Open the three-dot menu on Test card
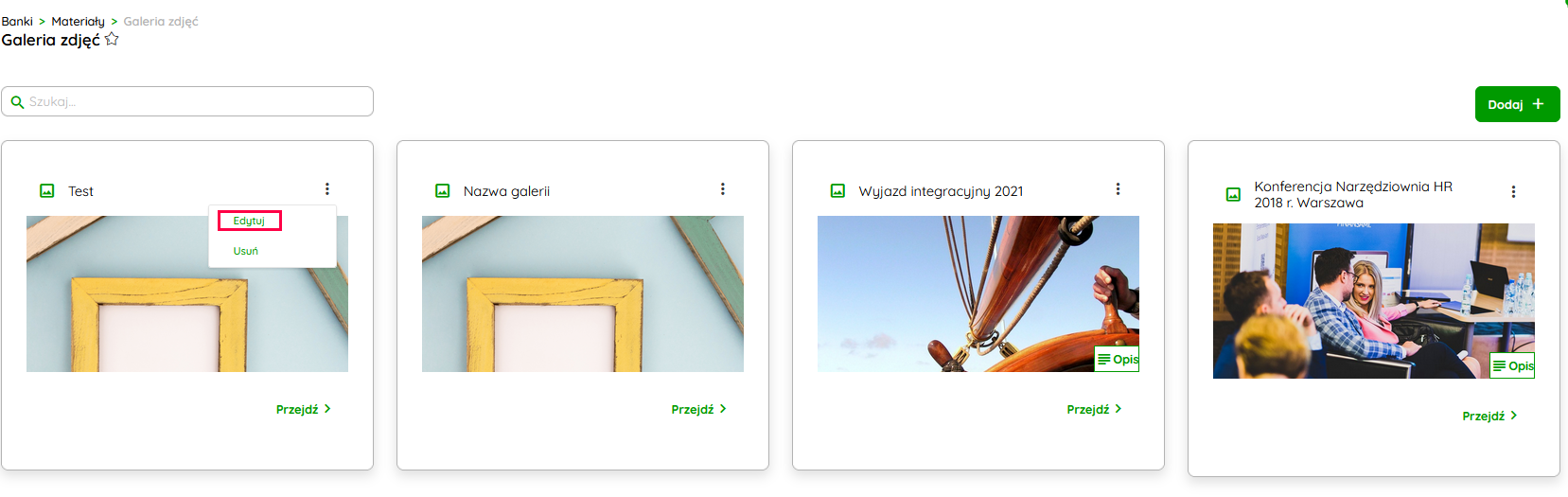 point(327,189)
